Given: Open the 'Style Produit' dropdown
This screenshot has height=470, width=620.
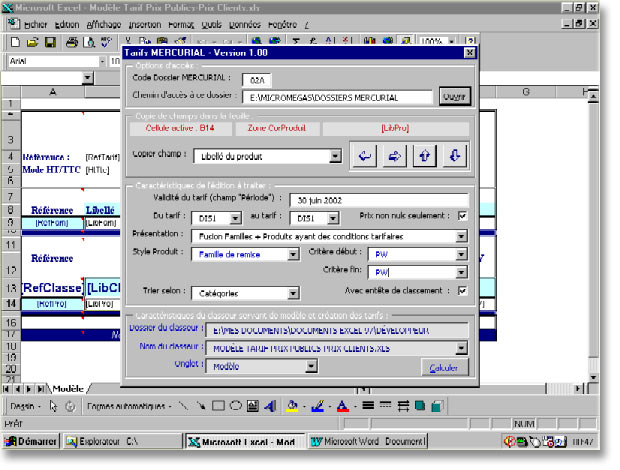Looking at the screenshot, I should point(293,255).
